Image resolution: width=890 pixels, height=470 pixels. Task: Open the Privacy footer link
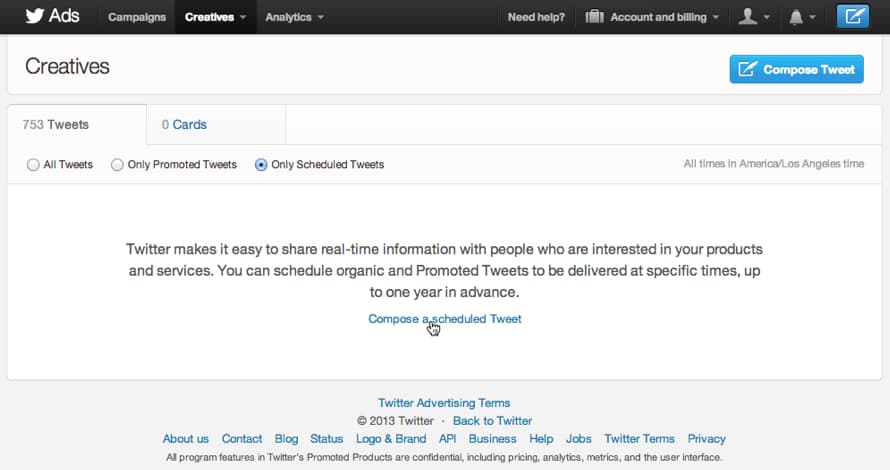point(706,439)
